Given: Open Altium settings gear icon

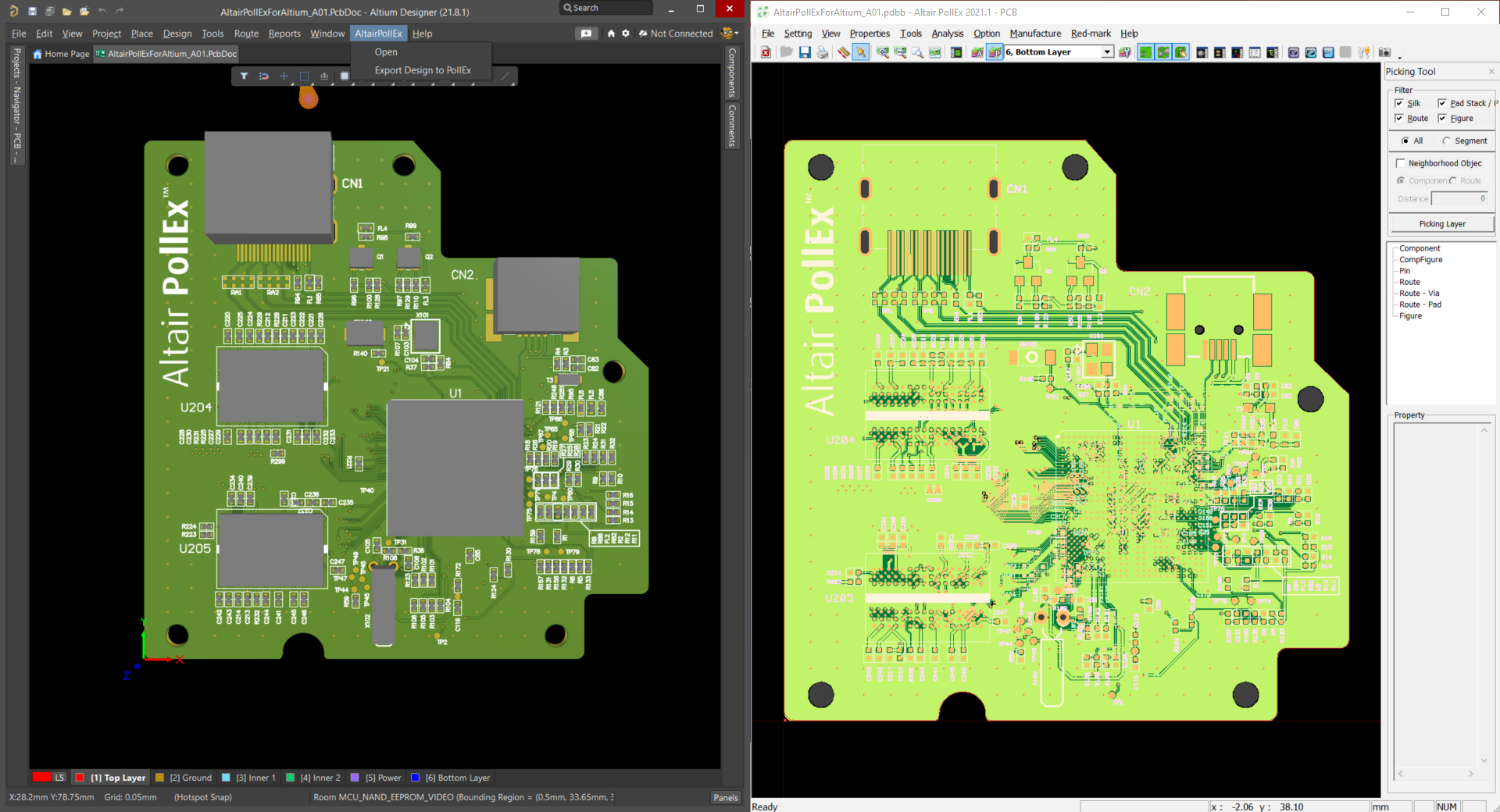Looking at the screenshot, I should pyautogui.click(x=626, y=34).
